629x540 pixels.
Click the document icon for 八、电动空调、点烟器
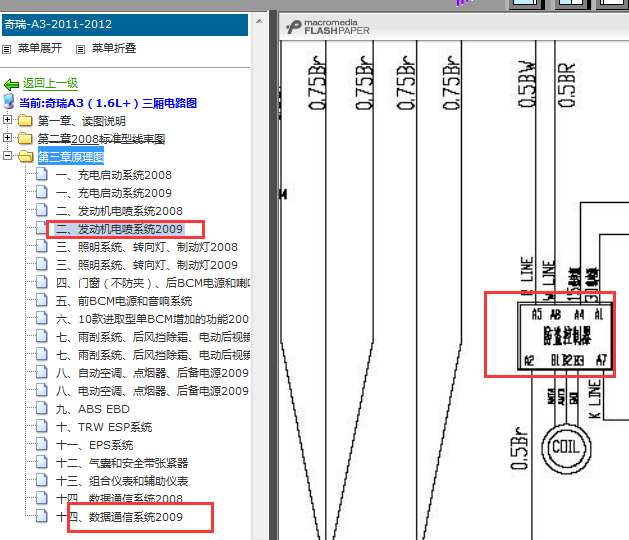coord(42,390)
